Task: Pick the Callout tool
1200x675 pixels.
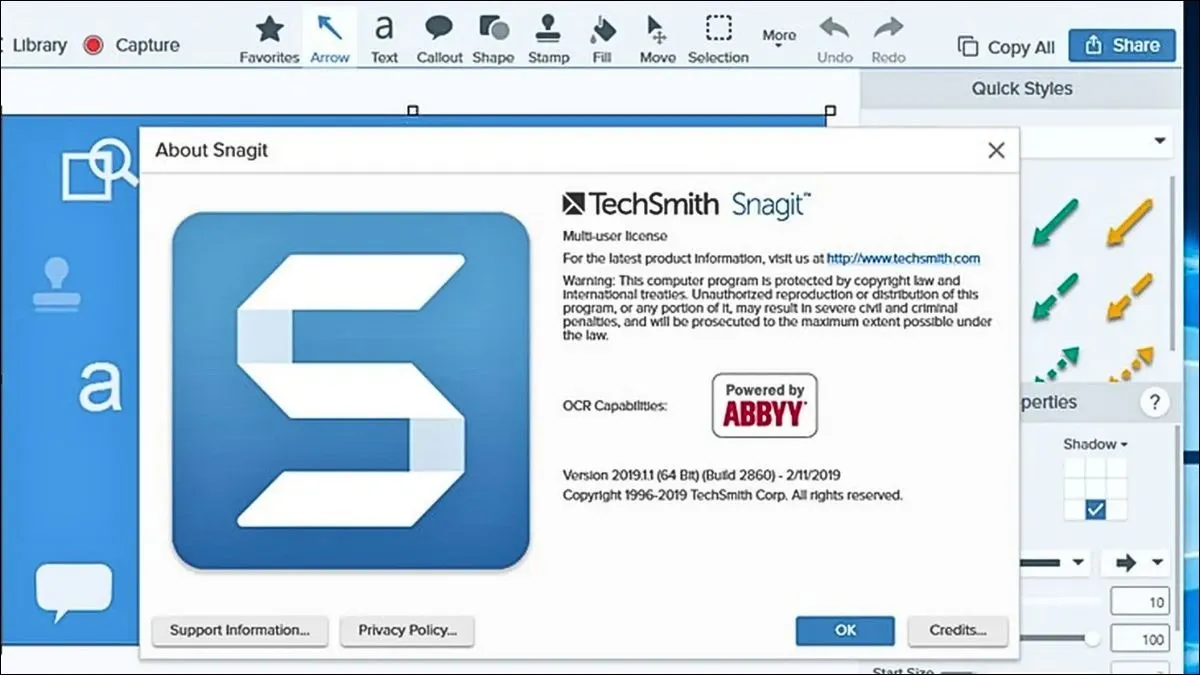Action: (439, 37)
